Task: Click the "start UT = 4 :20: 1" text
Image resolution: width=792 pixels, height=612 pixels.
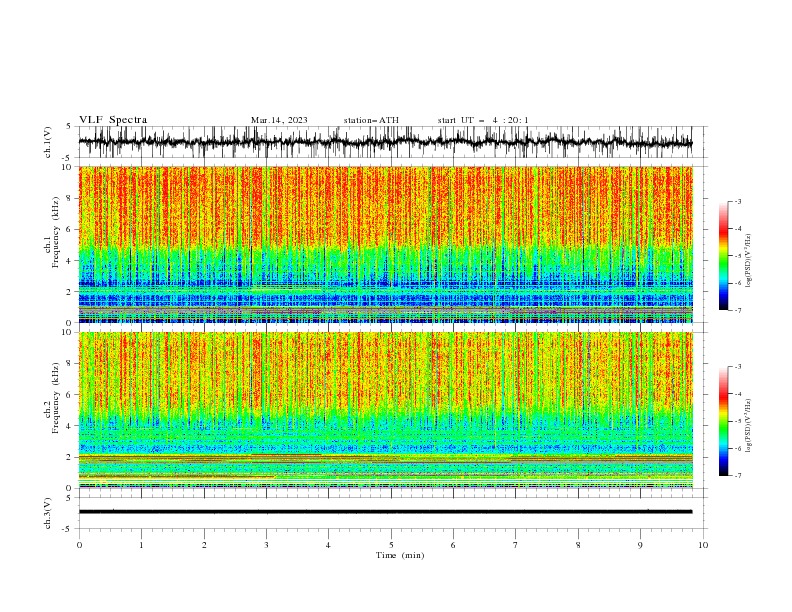Action: [x=483, y=120]
